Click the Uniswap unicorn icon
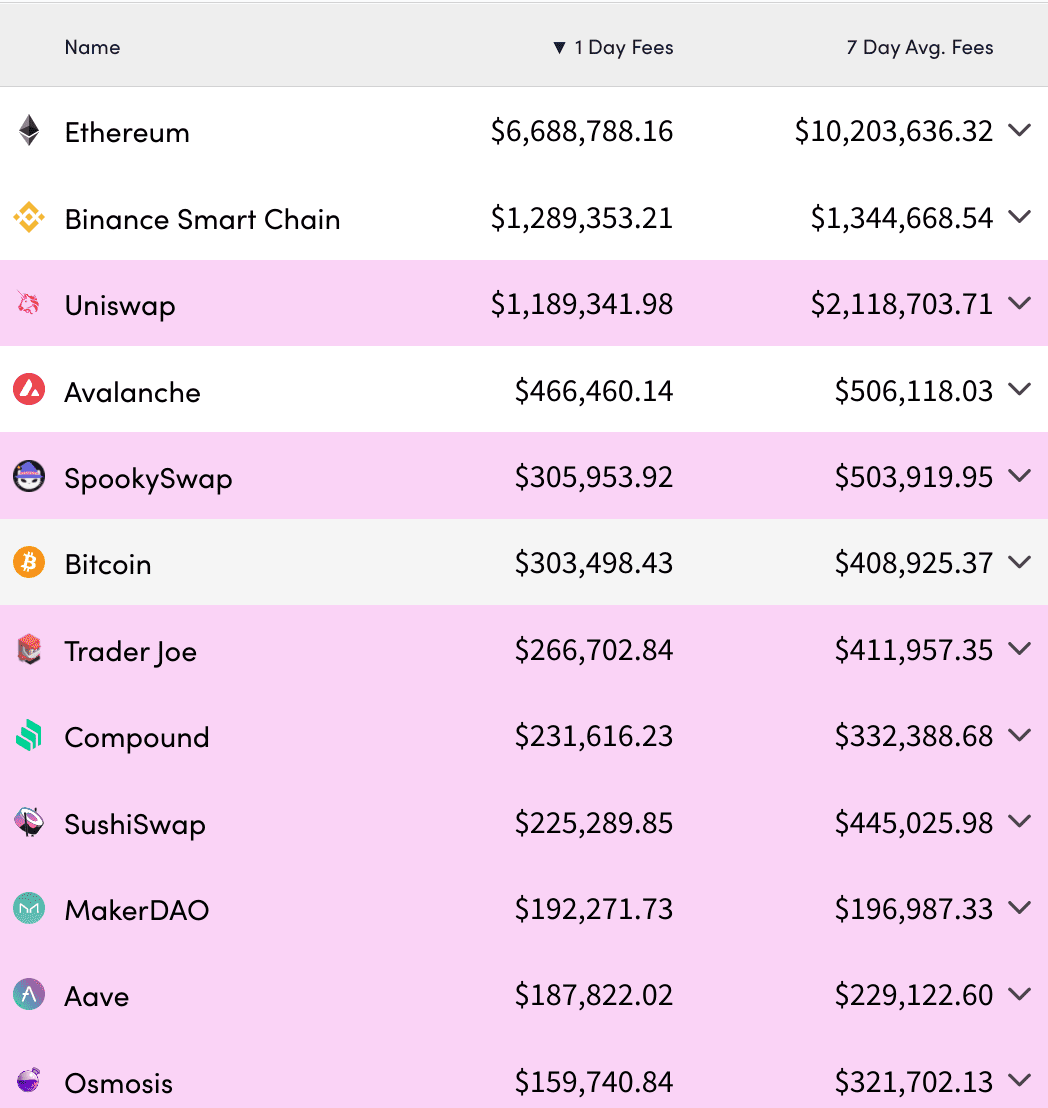This screenshot has width=1048, height=1108. coord(29,304)
